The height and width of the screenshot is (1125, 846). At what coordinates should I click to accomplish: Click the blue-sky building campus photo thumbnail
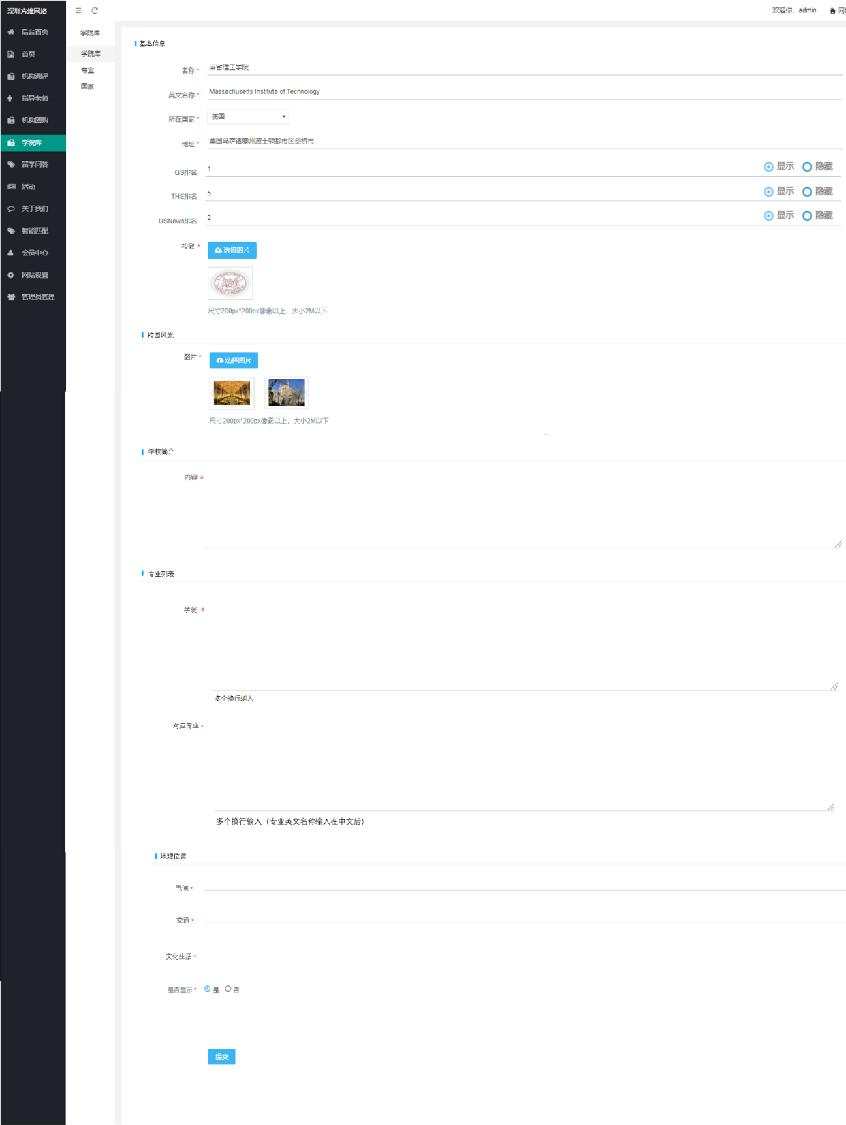[x=286, y=392]
